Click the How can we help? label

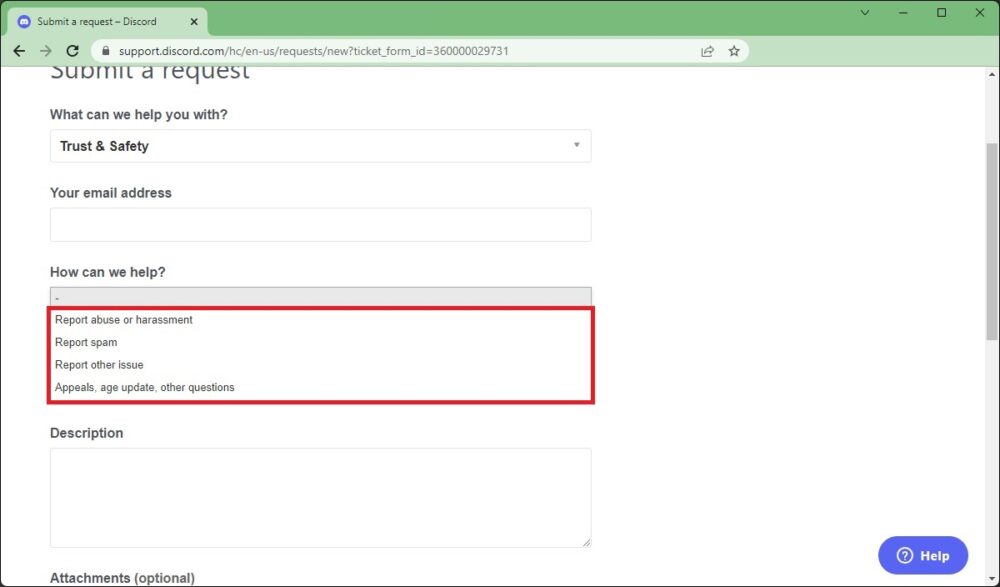click(108, 272)
